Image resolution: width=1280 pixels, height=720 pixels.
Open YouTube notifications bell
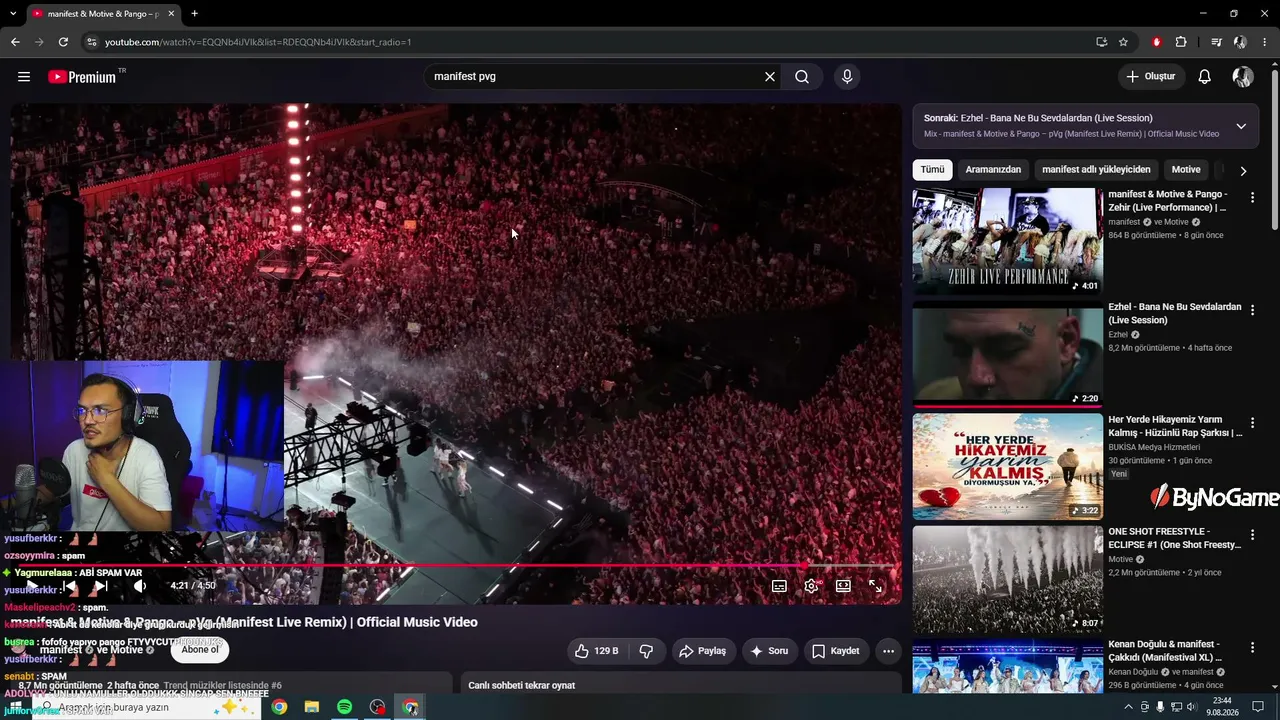(x=1205, y=77)
